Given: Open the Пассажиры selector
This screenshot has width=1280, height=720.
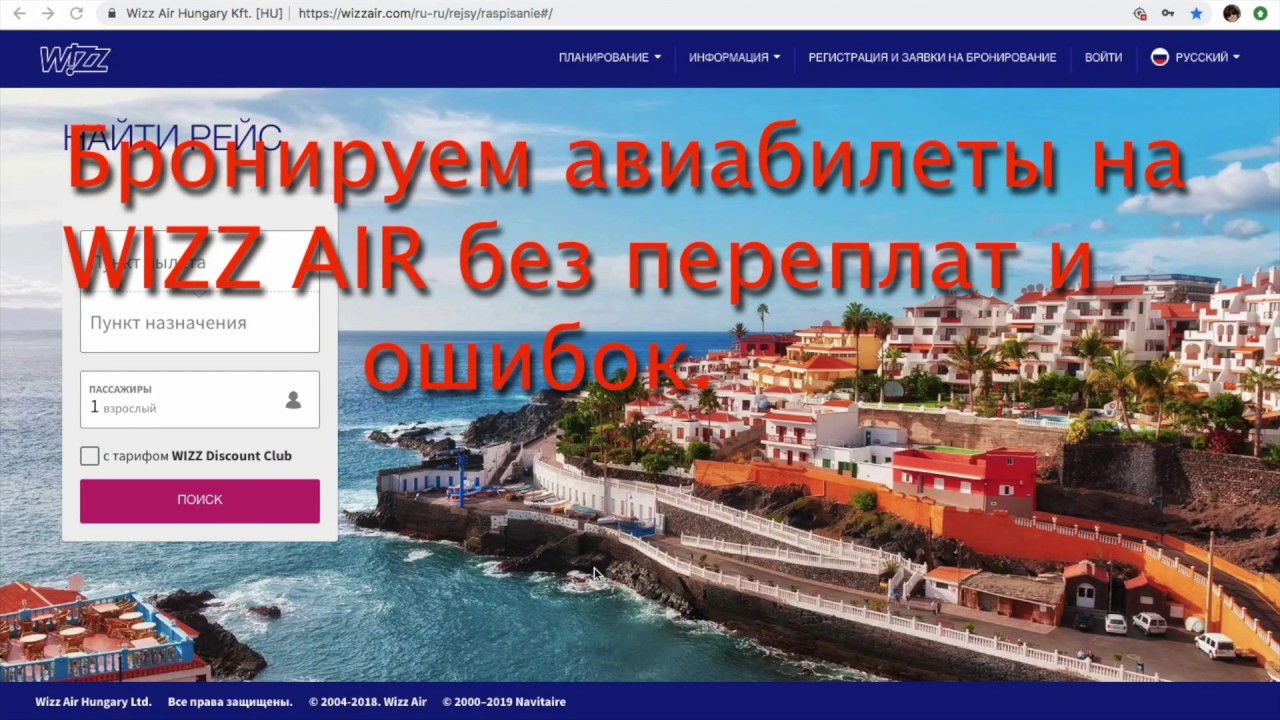Looking at the screenshot, I should pos(200,399).
